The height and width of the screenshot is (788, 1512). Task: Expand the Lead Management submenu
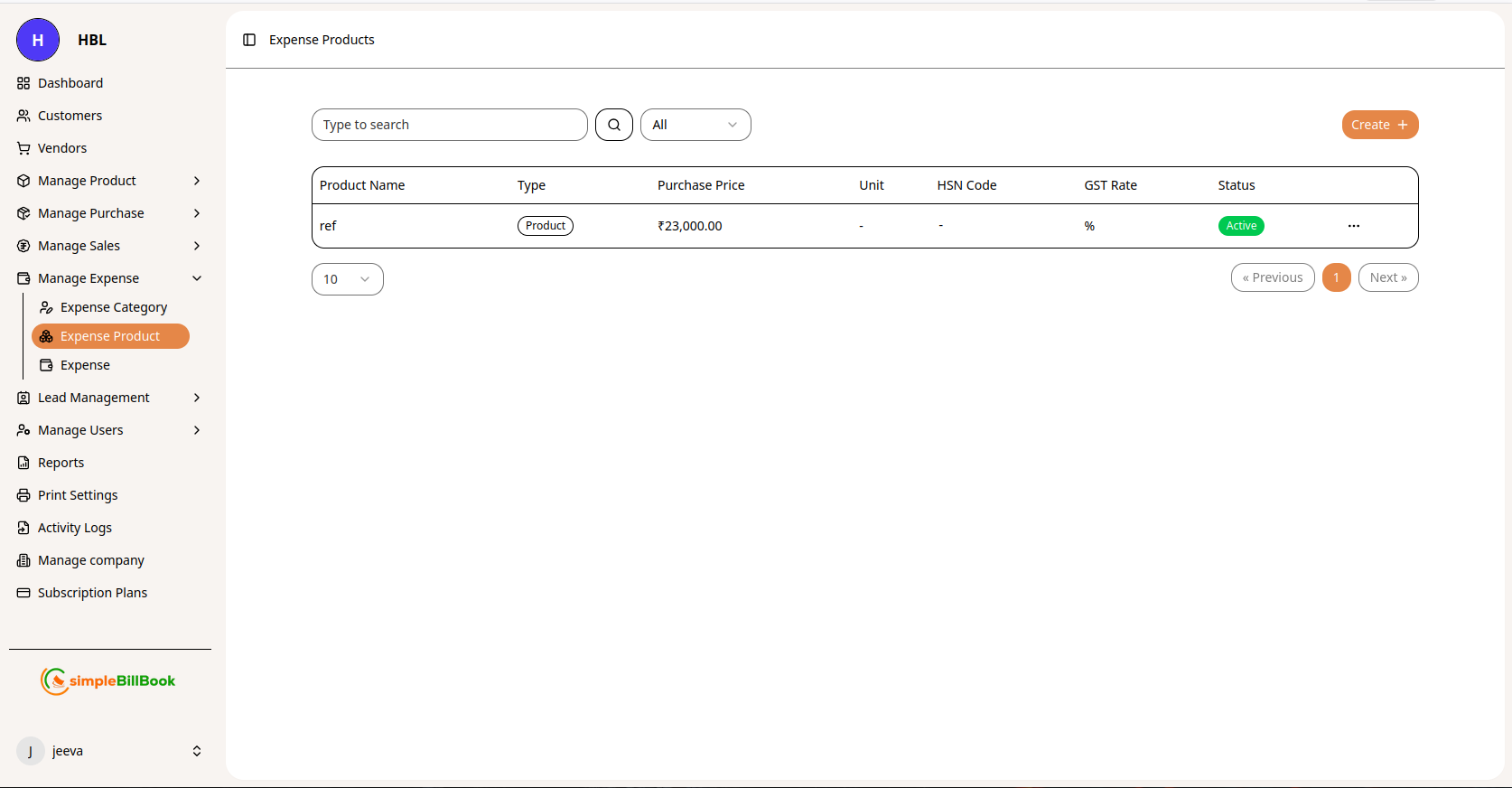tap(197, 398)
